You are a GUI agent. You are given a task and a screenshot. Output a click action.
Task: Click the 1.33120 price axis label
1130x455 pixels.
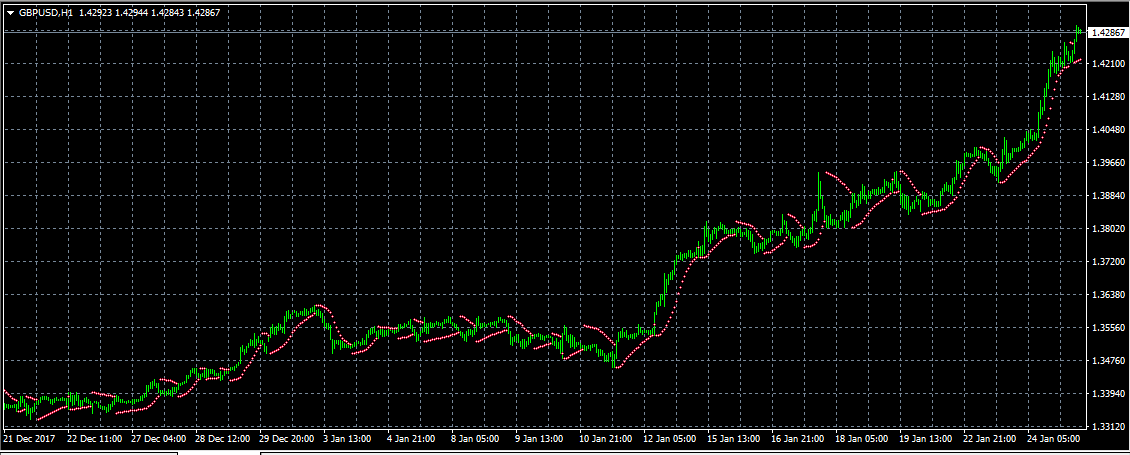(x=1106, y=427)
